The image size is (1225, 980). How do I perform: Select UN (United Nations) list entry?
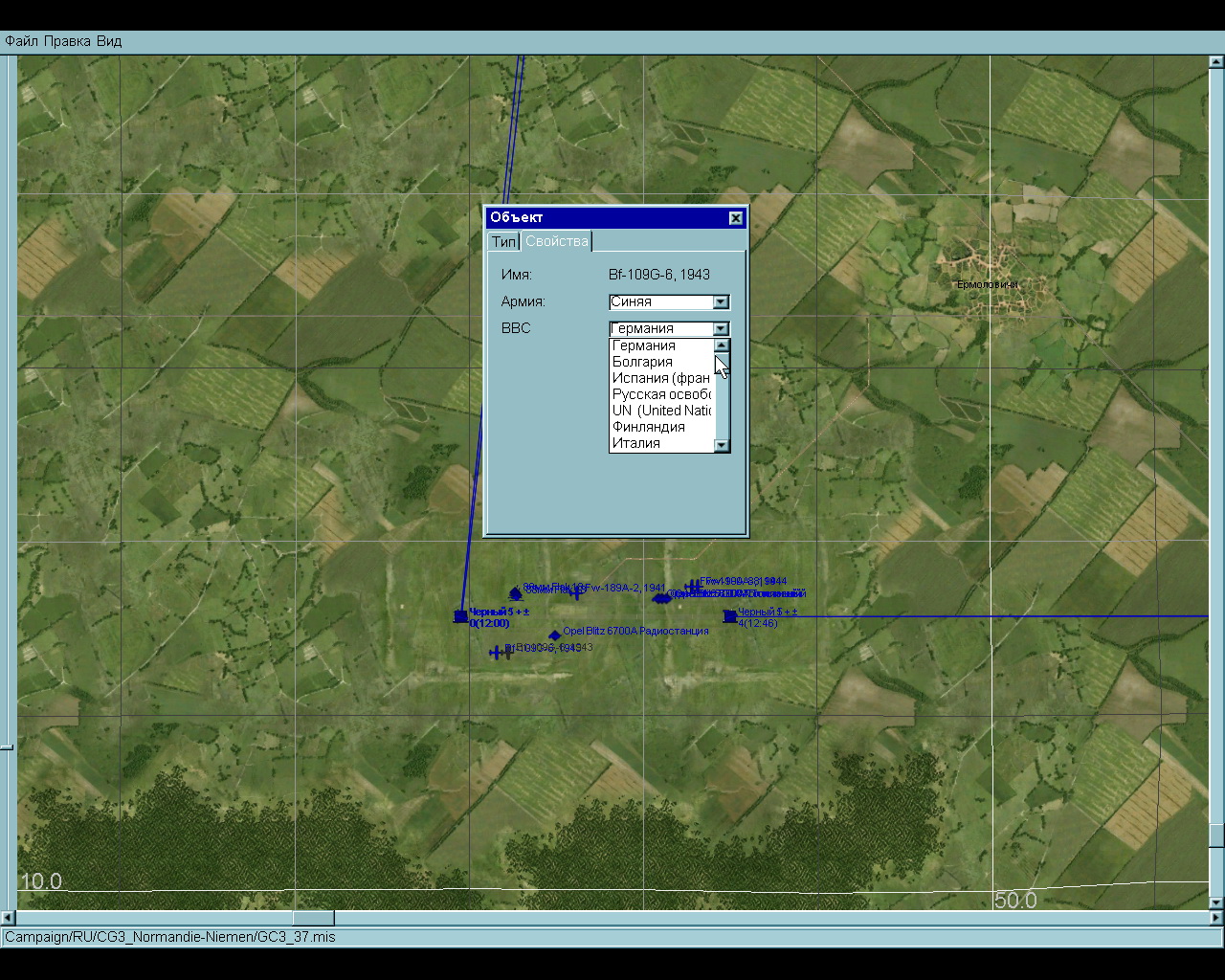661,411
